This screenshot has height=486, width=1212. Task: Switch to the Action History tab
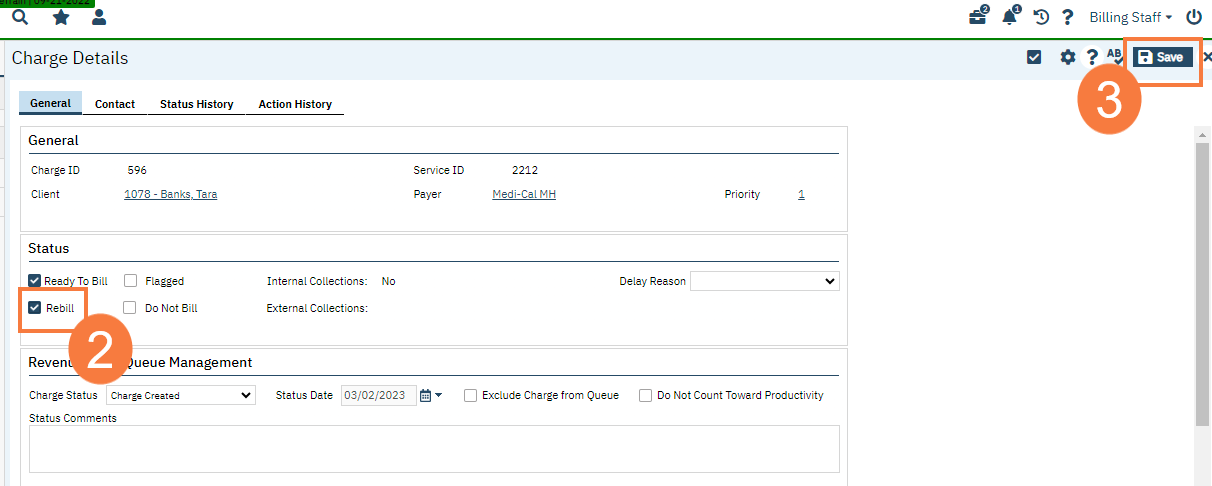click(295, 104)
